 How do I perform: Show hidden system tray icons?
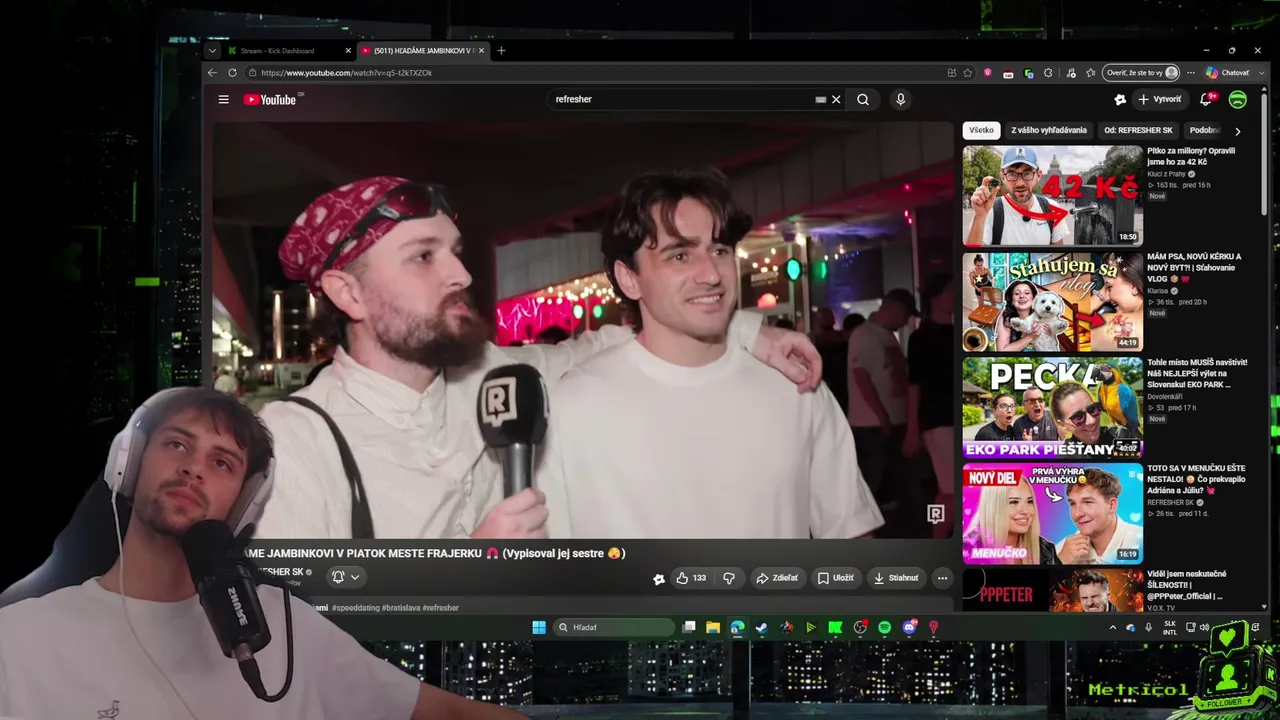coord(1113,628)
